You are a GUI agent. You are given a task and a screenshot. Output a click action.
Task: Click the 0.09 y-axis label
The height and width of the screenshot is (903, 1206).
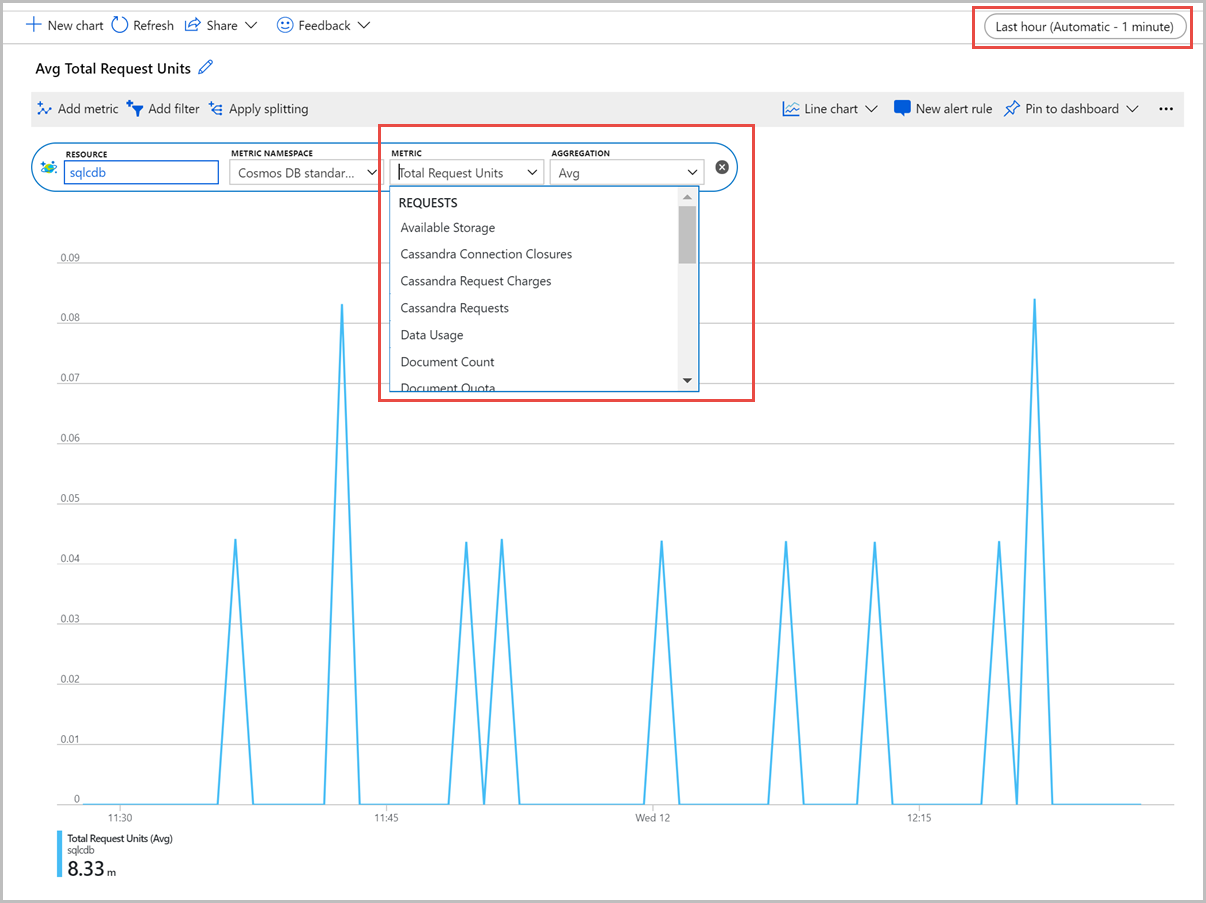tap(69, 258)
